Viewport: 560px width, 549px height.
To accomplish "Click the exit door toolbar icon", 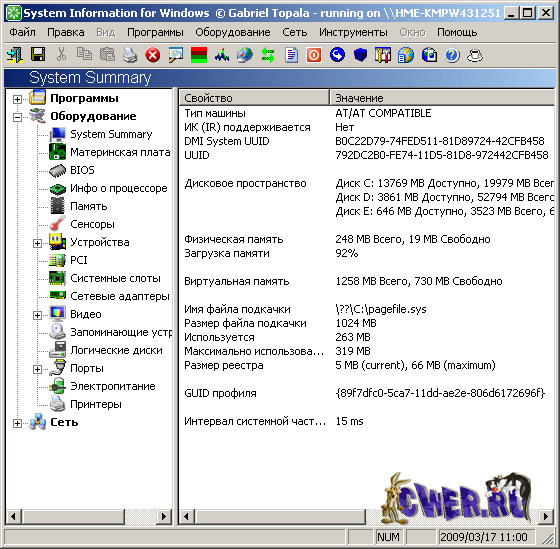I will [x=15, y=55].
